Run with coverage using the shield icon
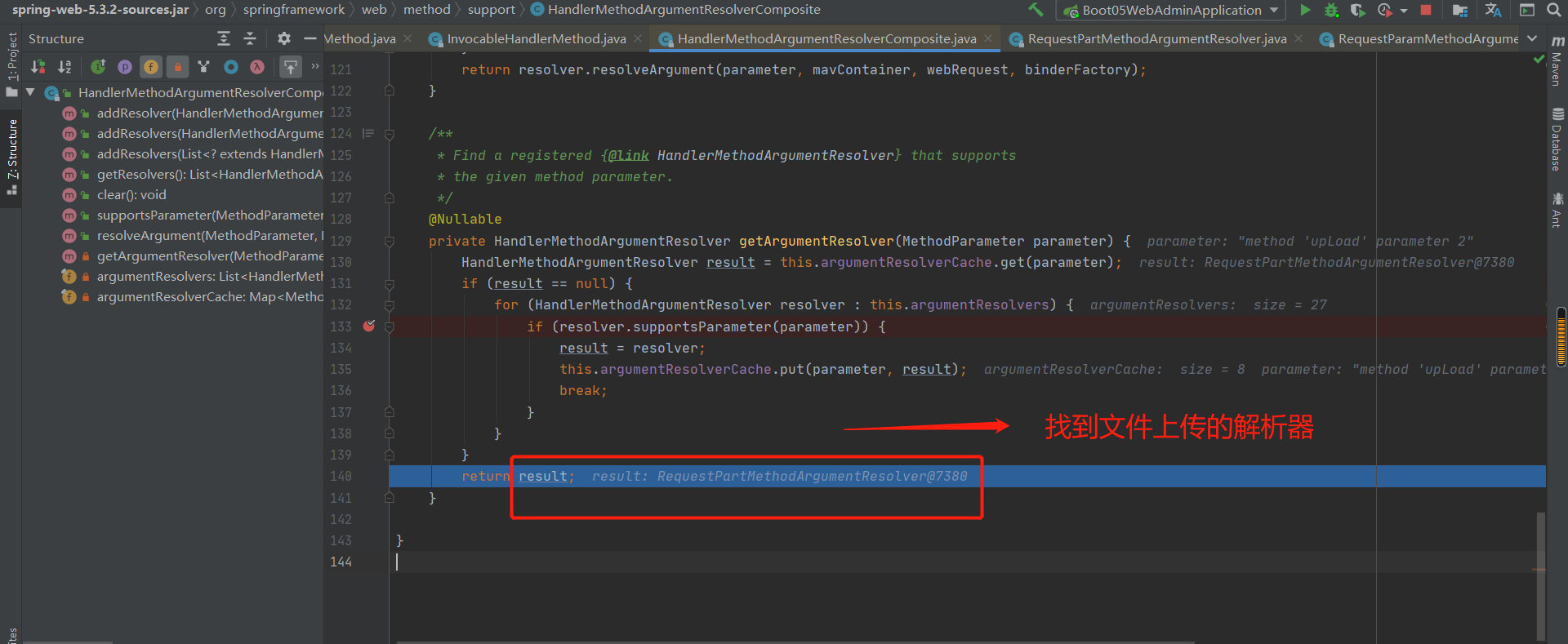The height and width of the screenshot is (644, 1568). 1357,10
